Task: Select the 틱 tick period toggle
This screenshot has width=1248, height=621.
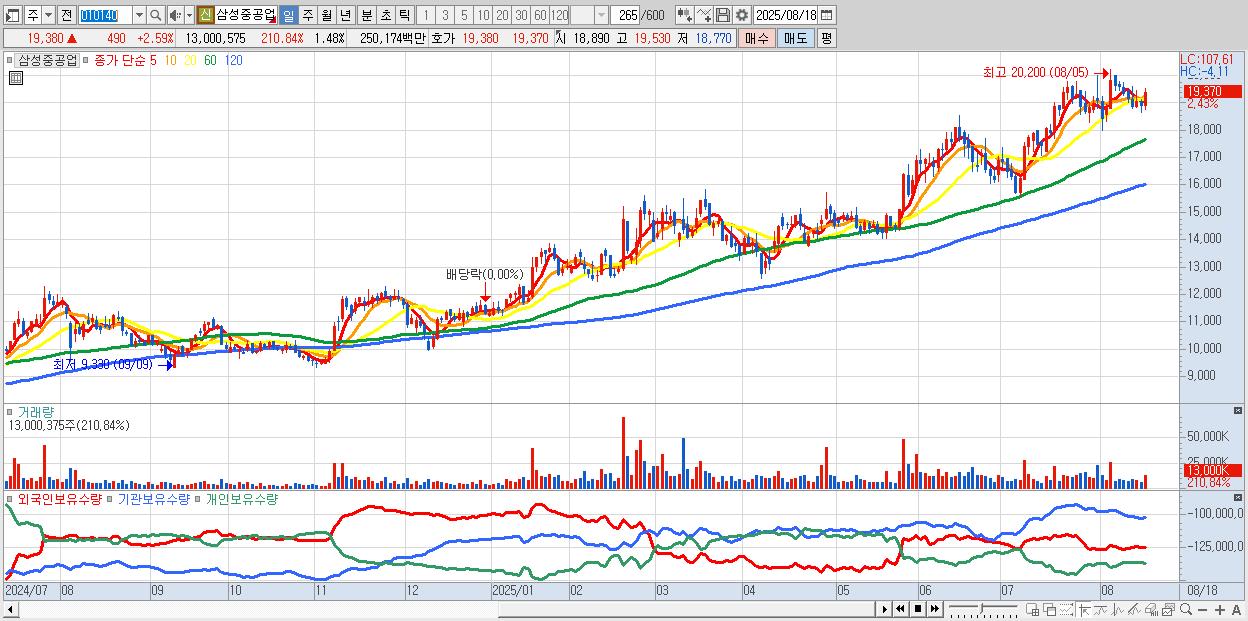Action: pyautogui.click(x=404, y=15)
